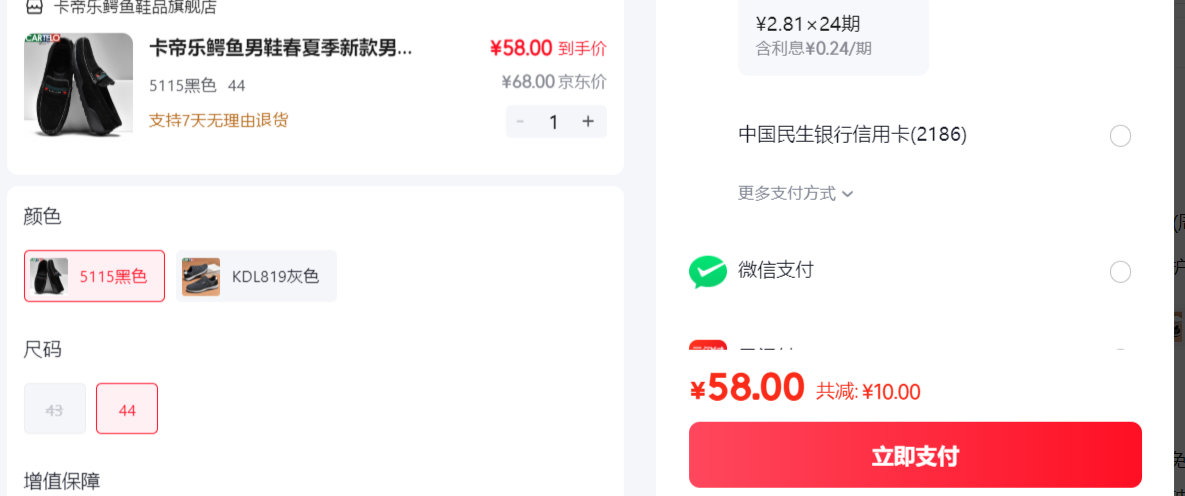Expand 更多支付方式 payment options
The width and height of the screenshot is (1185, 496).
point(796,194)
